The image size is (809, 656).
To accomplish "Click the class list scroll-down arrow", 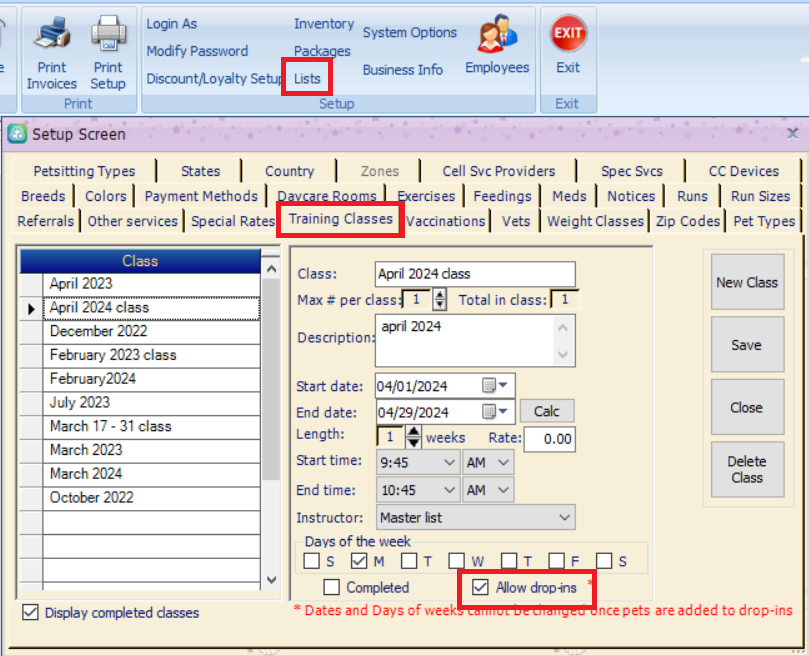I will point(271,579).
